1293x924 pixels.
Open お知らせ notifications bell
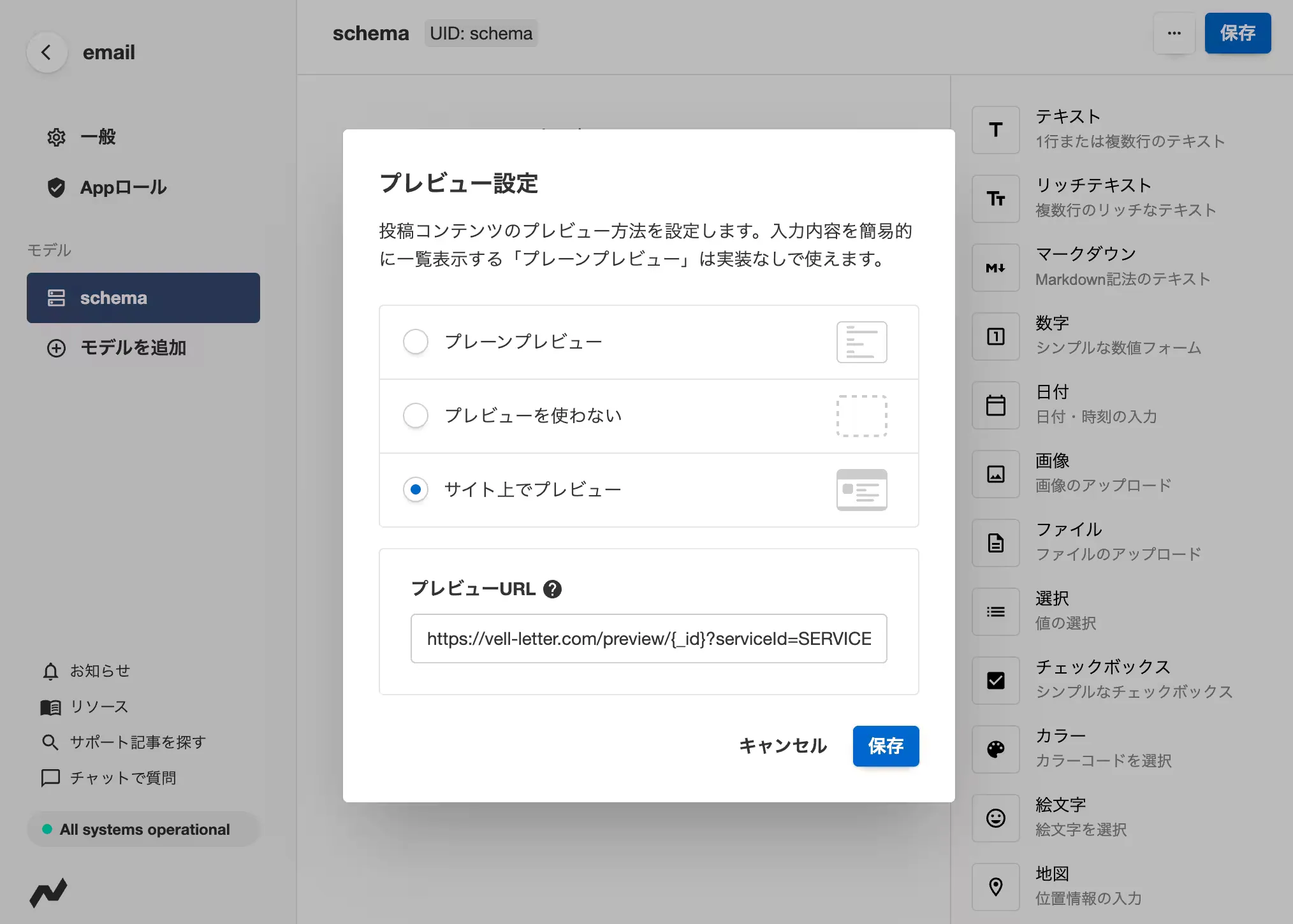tap(50, 671)
